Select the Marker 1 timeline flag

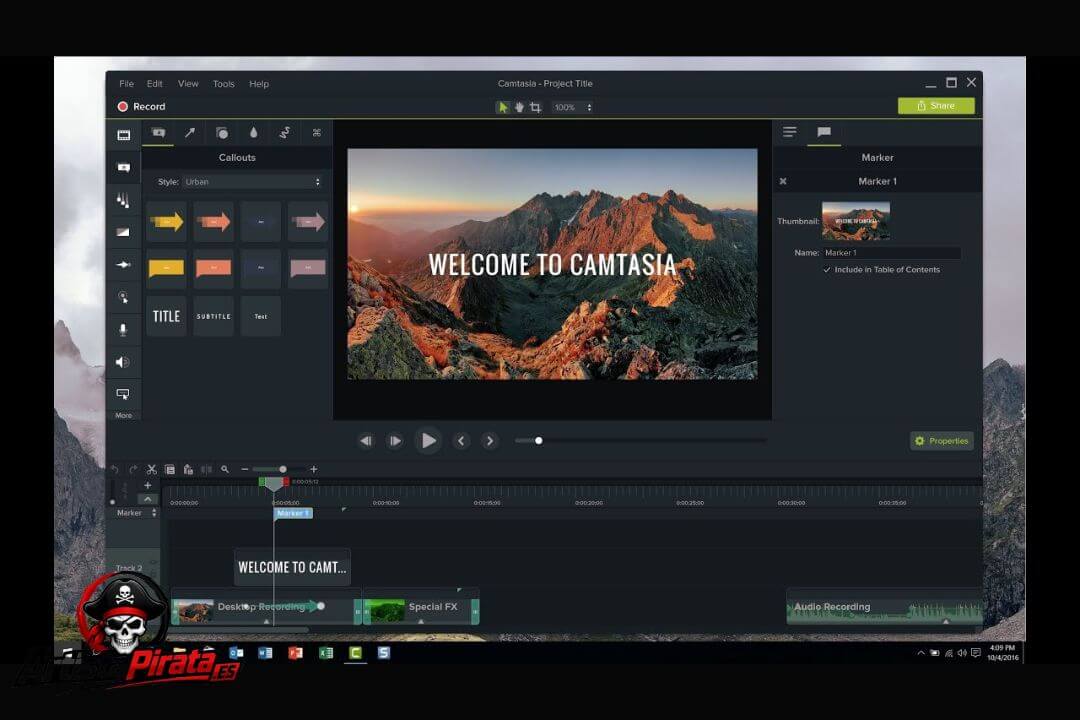click(293, 513)
